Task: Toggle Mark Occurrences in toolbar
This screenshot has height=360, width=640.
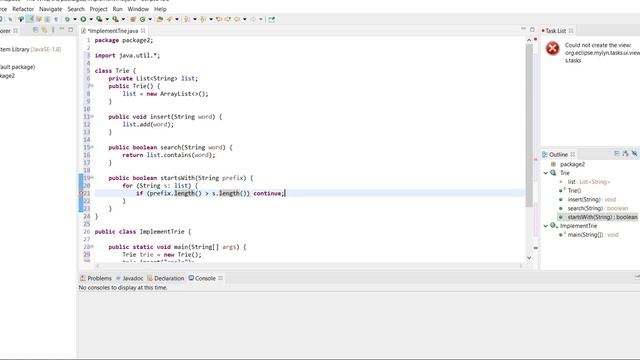Action: coord(30,19)
